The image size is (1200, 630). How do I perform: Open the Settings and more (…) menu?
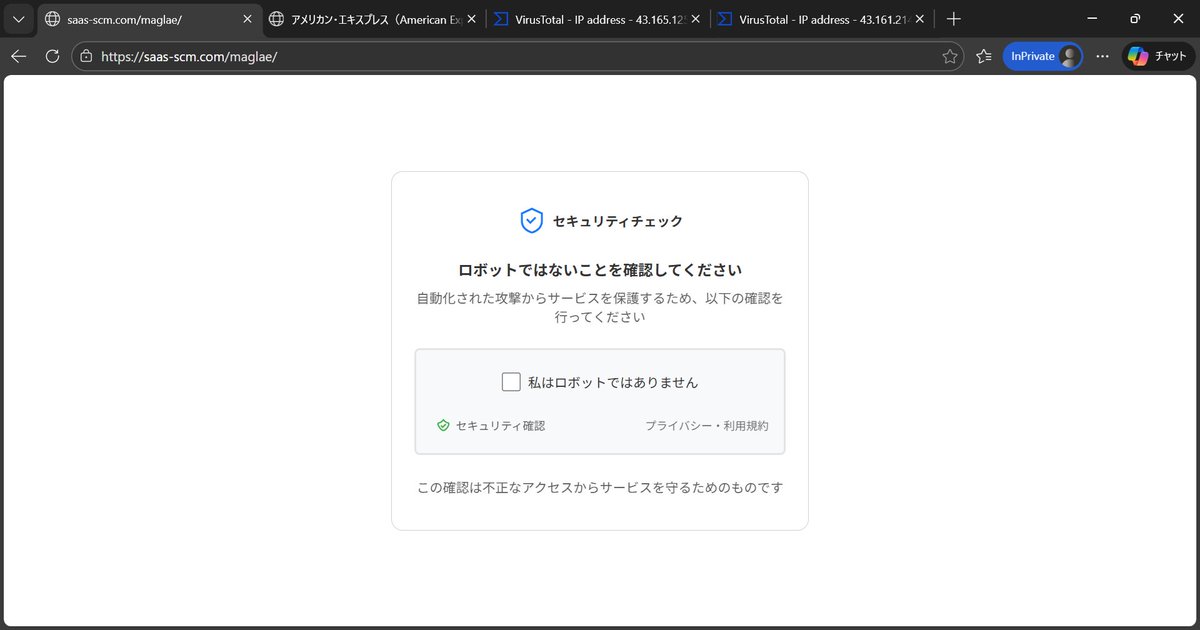tap(1102, 56)
